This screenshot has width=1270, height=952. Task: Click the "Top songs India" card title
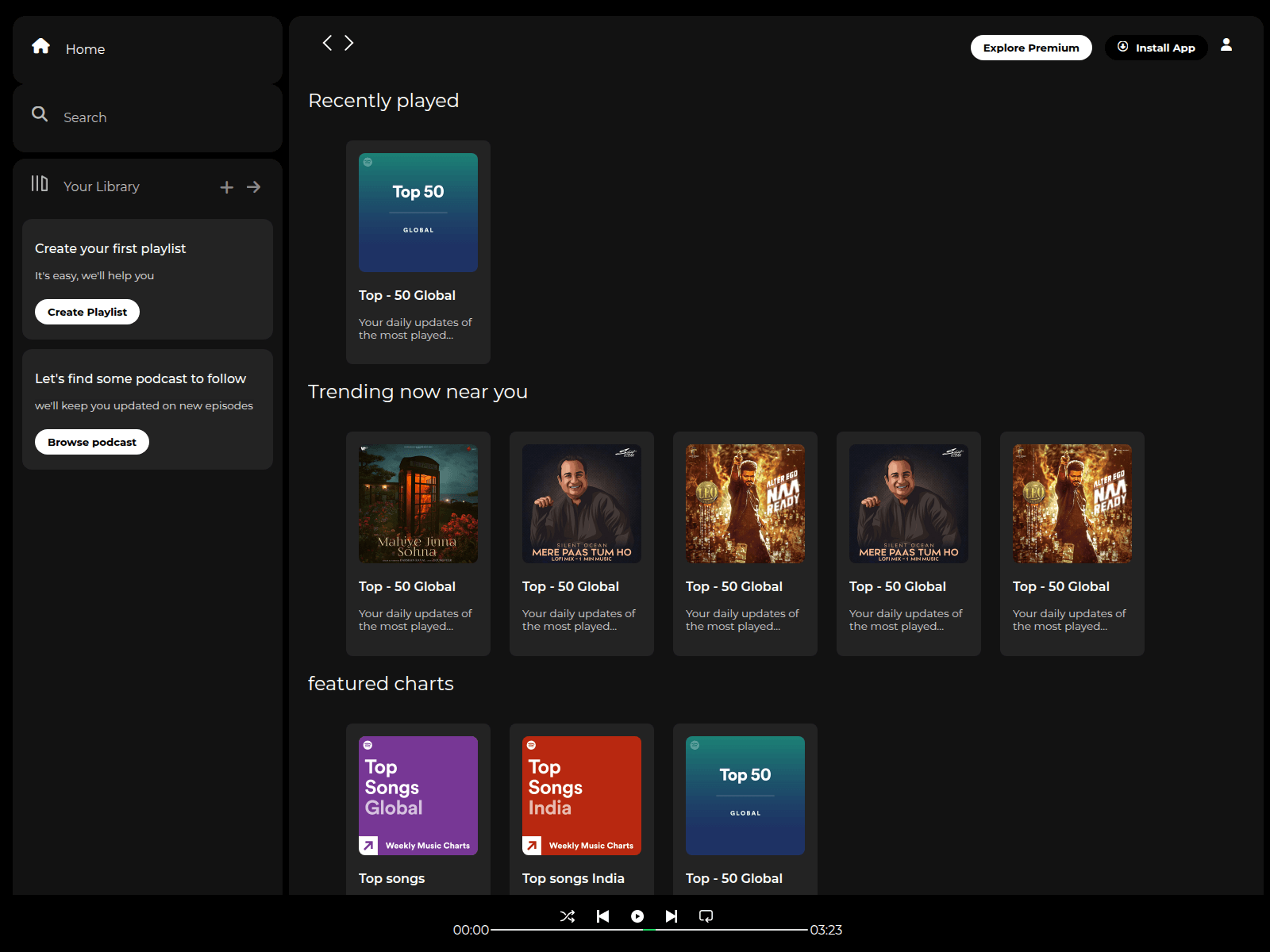[x=573, y=878]
